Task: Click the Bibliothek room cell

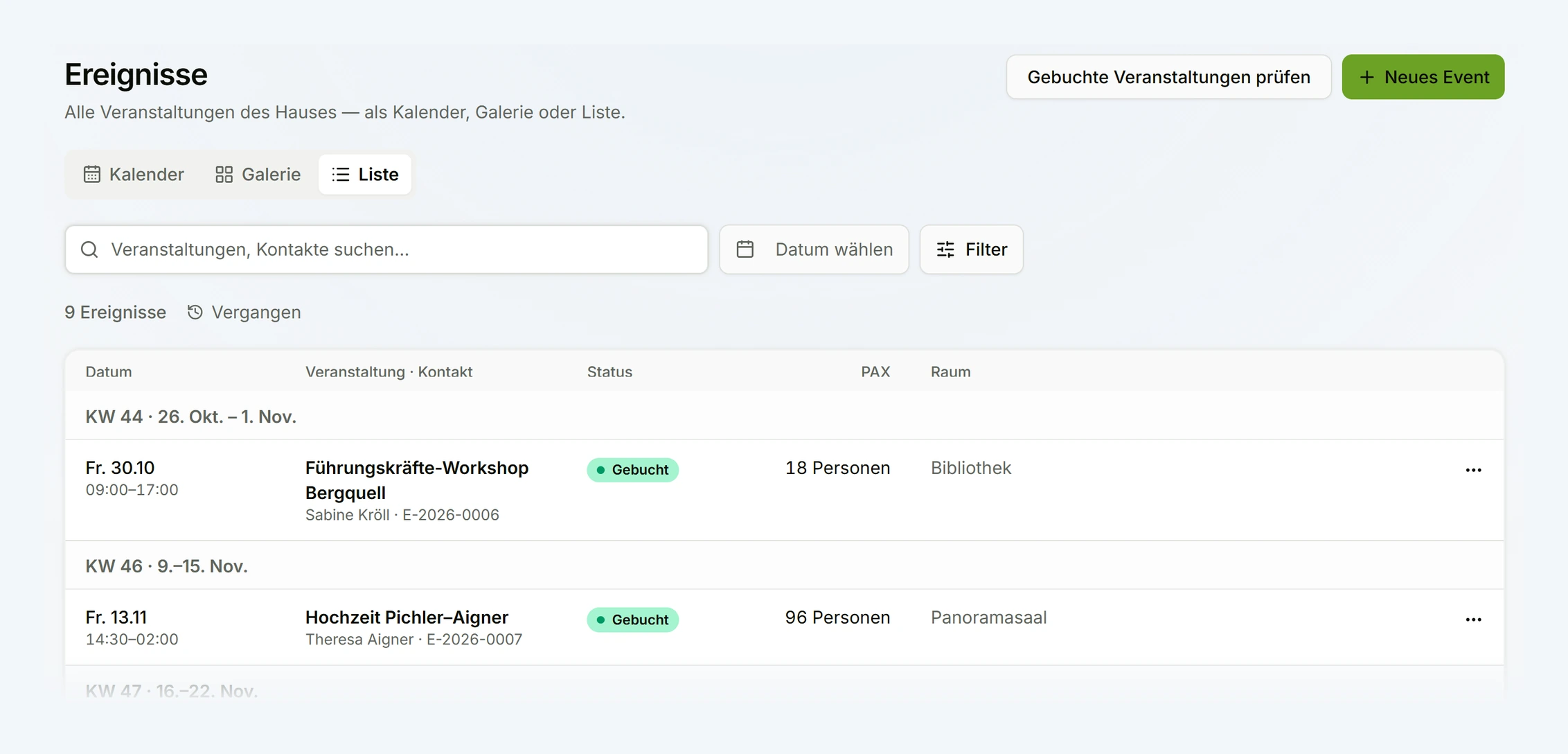Action: (x=971, y=468)
